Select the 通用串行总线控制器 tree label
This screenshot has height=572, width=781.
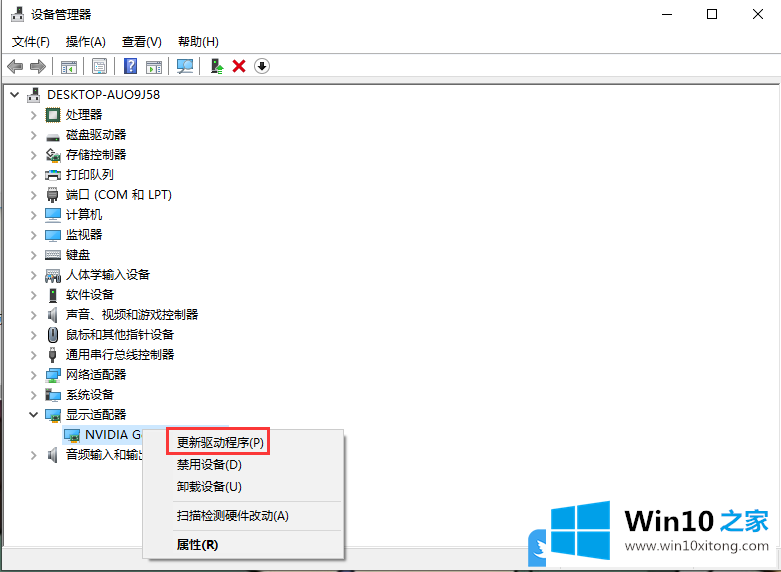tap(120, 355)
